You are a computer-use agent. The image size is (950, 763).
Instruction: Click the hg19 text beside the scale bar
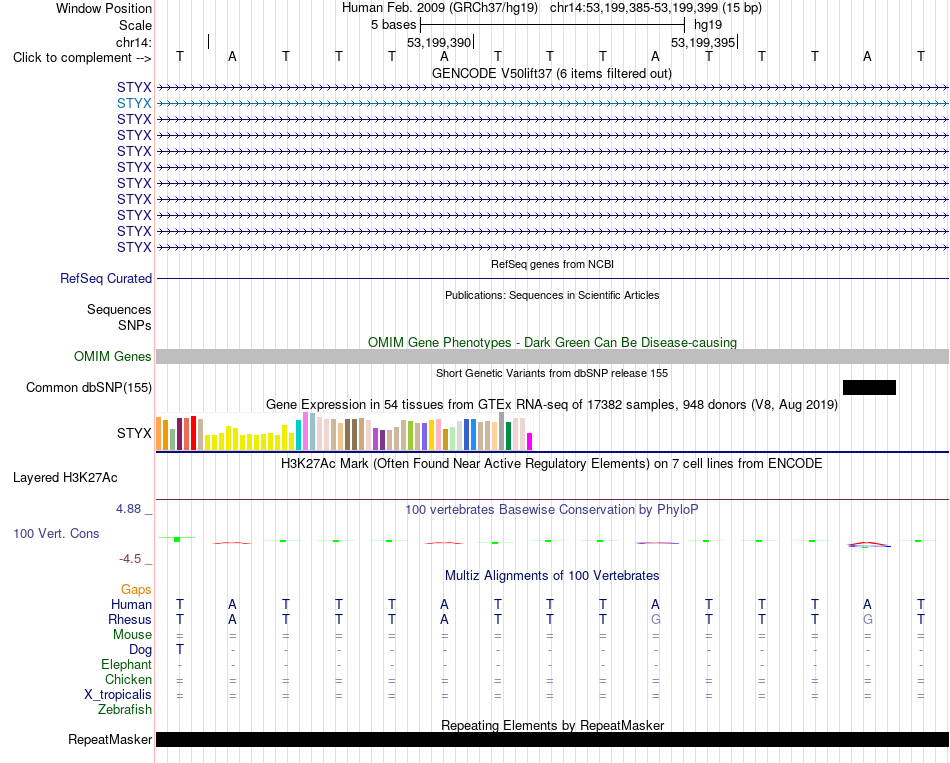(x=708, y=25)
